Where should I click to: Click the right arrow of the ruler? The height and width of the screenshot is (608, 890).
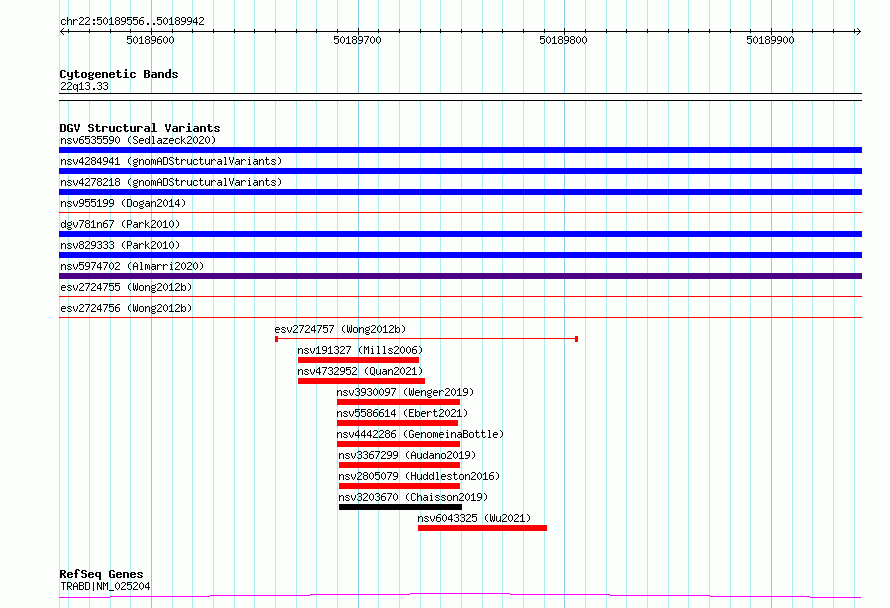click(x=858, y=32)
